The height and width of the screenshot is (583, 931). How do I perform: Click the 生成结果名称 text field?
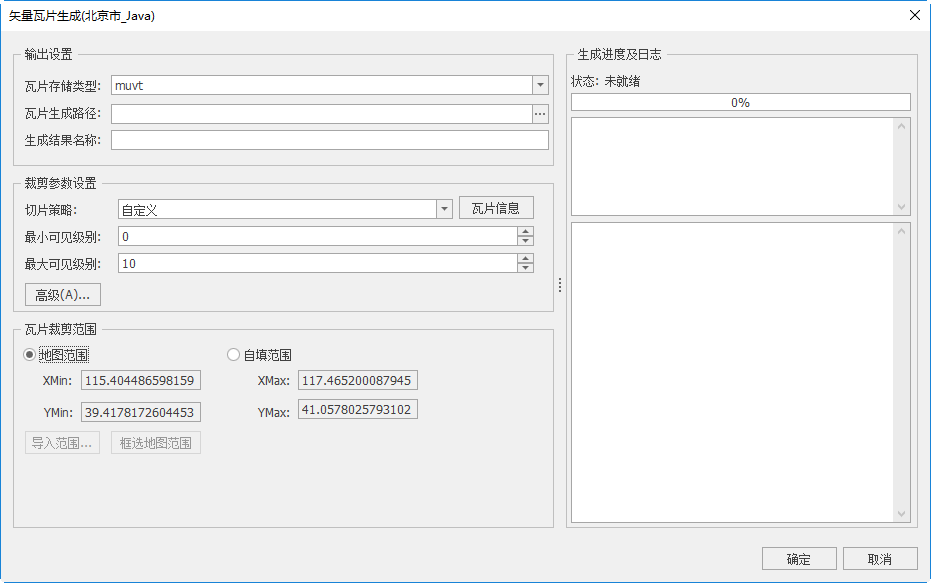tap(330, 140)
